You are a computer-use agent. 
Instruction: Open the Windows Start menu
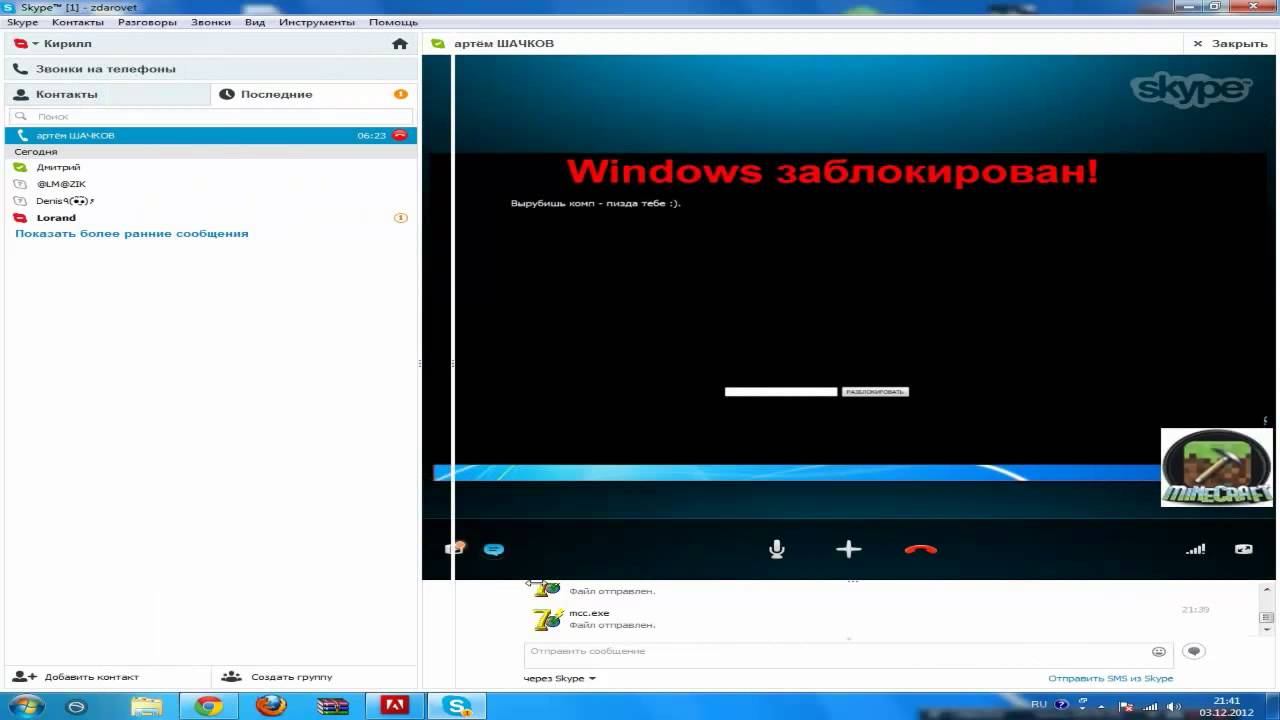27,705
